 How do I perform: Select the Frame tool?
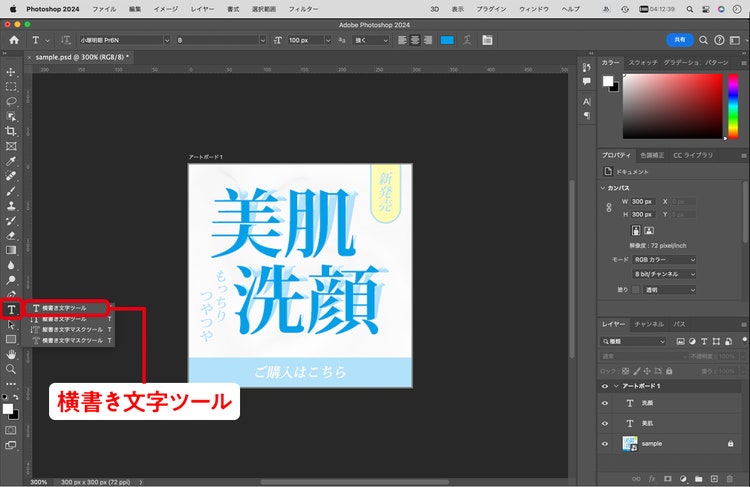click(x=11, y=146)
